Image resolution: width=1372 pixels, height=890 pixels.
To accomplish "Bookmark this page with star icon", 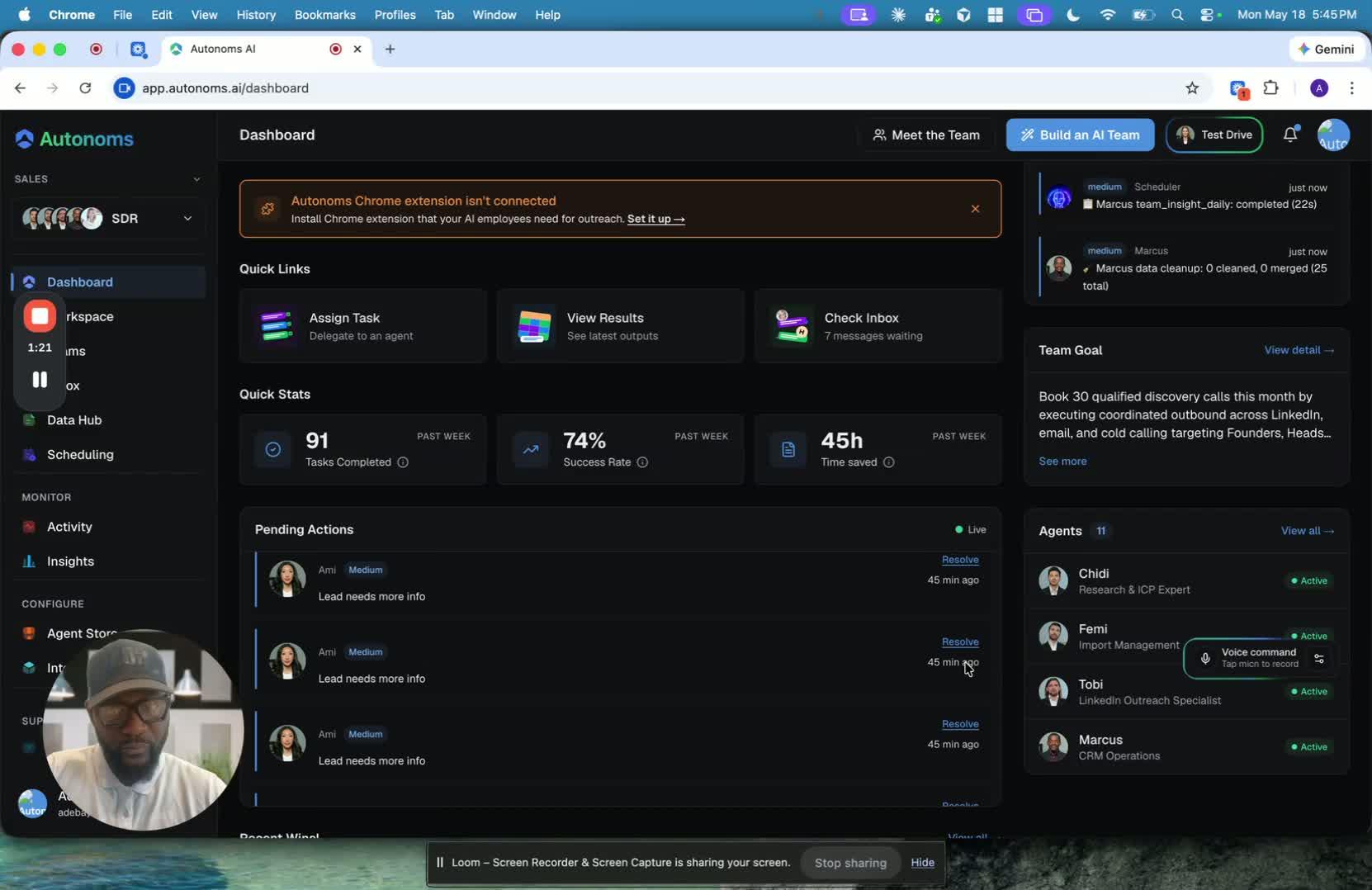I will (x=1192, y=88).
